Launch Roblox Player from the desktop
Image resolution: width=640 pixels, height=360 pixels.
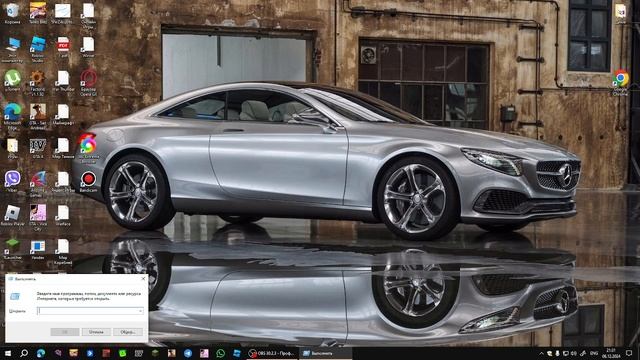13,215
